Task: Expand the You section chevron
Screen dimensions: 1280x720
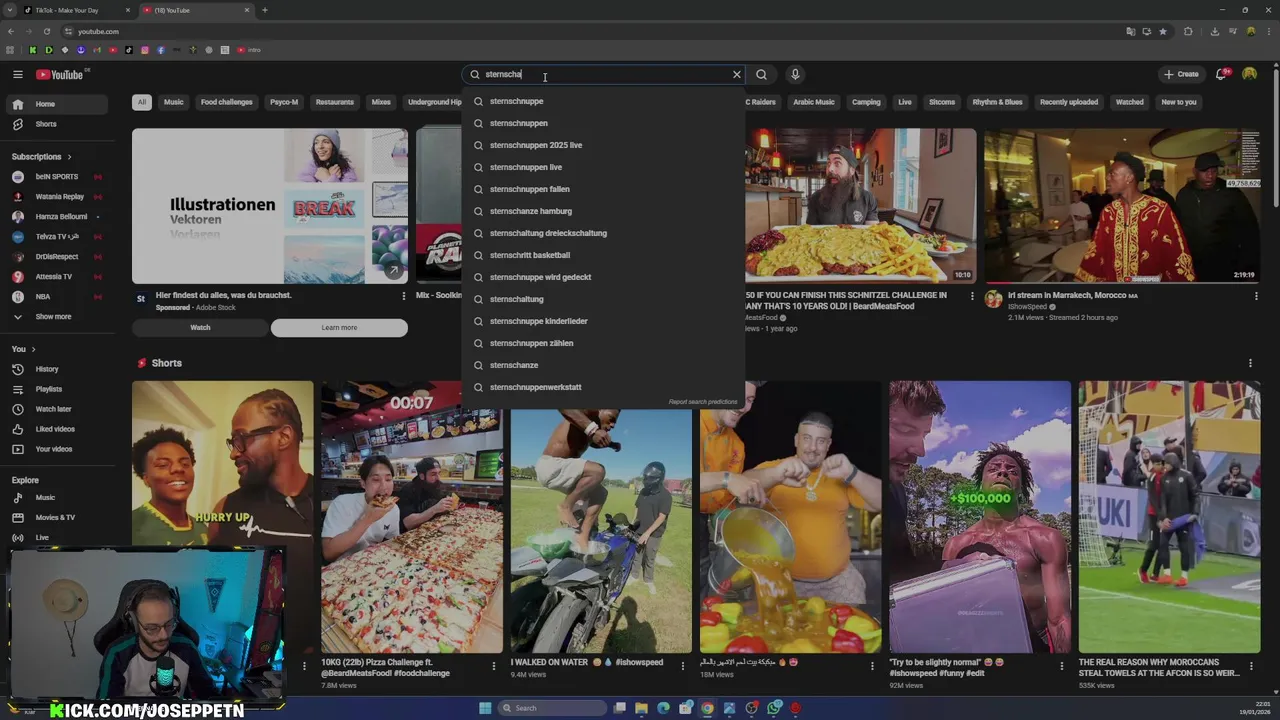Action: tap(33, 349)
